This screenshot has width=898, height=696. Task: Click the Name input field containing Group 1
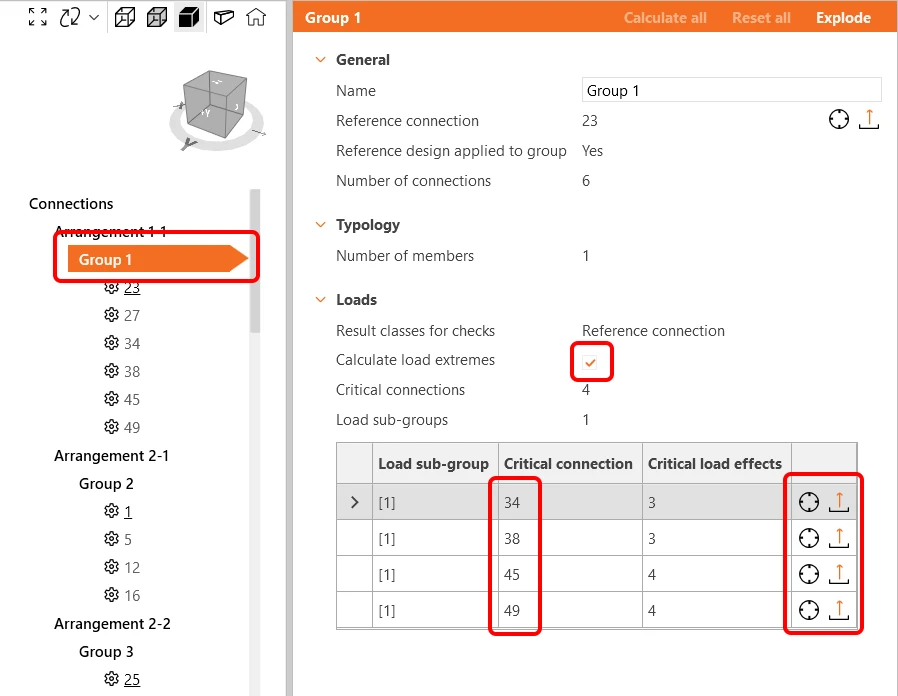tap(731, 90)
